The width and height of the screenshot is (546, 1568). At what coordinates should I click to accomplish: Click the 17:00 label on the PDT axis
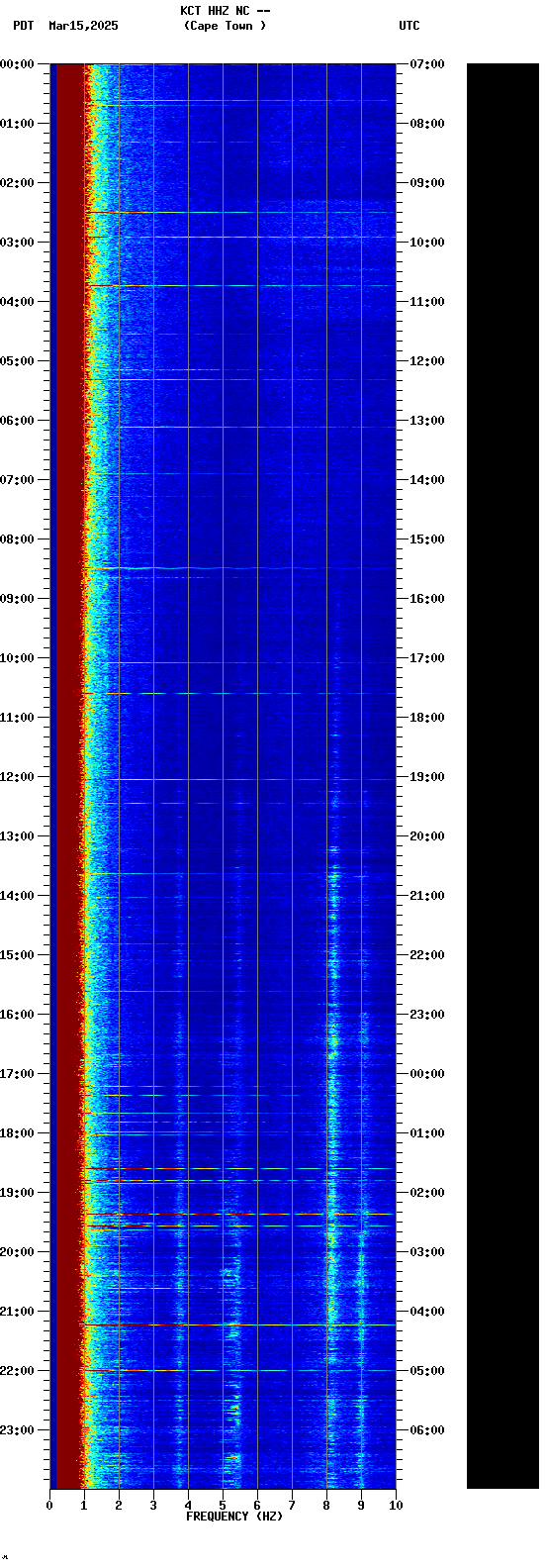click(17, 1074)
